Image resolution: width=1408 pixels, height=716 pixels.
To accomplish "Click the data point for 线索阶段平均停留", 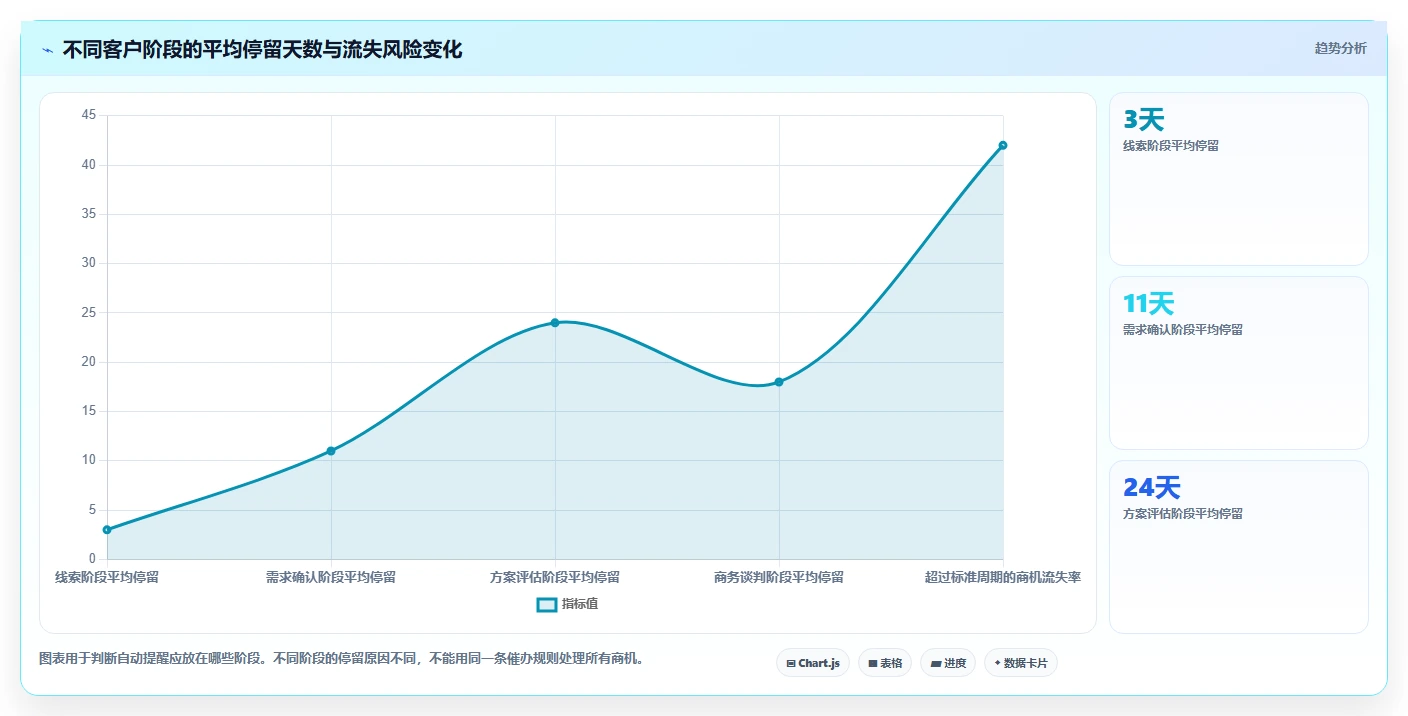I will coord(107,530).
